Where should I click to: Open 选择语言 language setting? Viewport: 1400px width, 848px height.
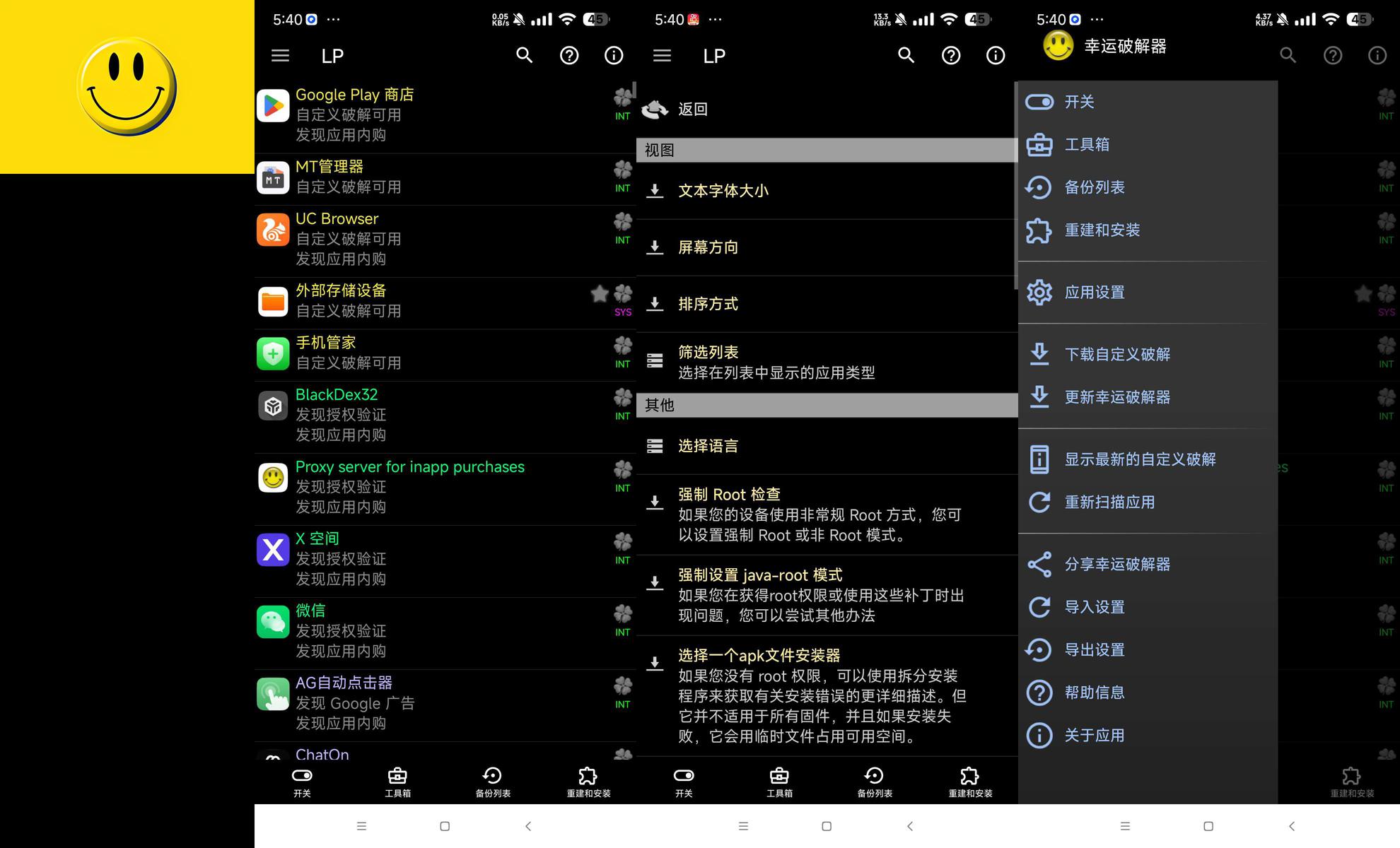tap(827, 446)
